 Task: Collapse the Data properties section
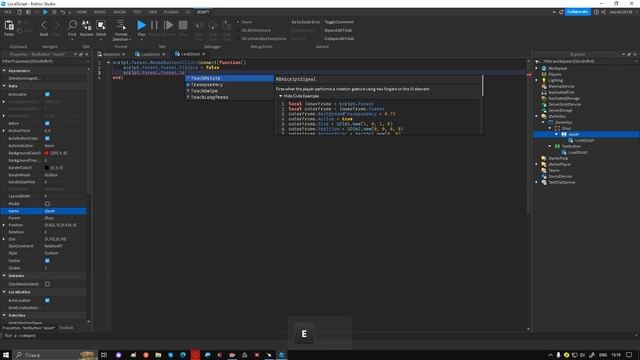tap(4, 86)
